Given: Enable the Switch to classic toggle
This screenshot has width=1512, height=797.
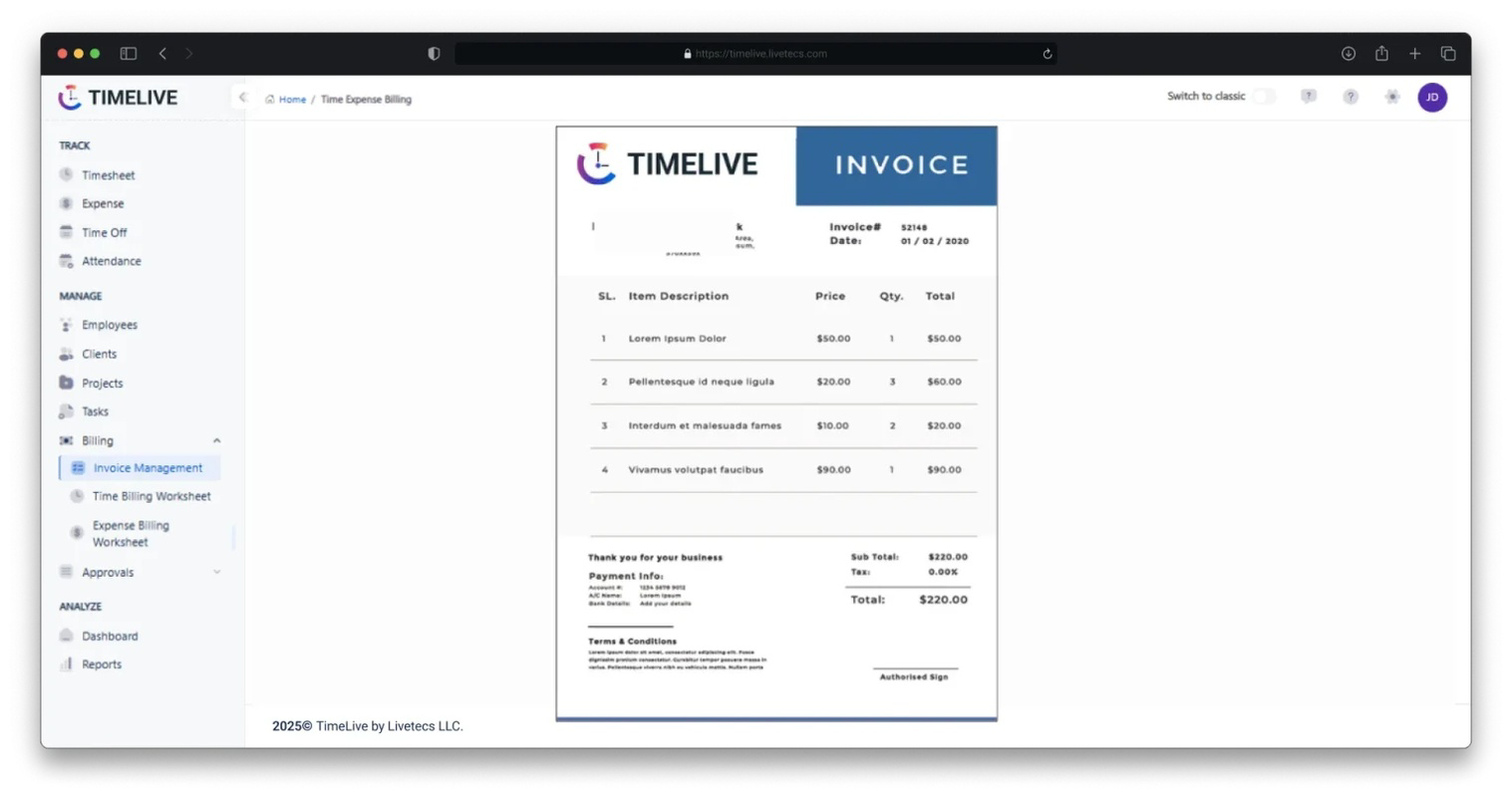Looking at the screenshot, I should point(1264,97).
